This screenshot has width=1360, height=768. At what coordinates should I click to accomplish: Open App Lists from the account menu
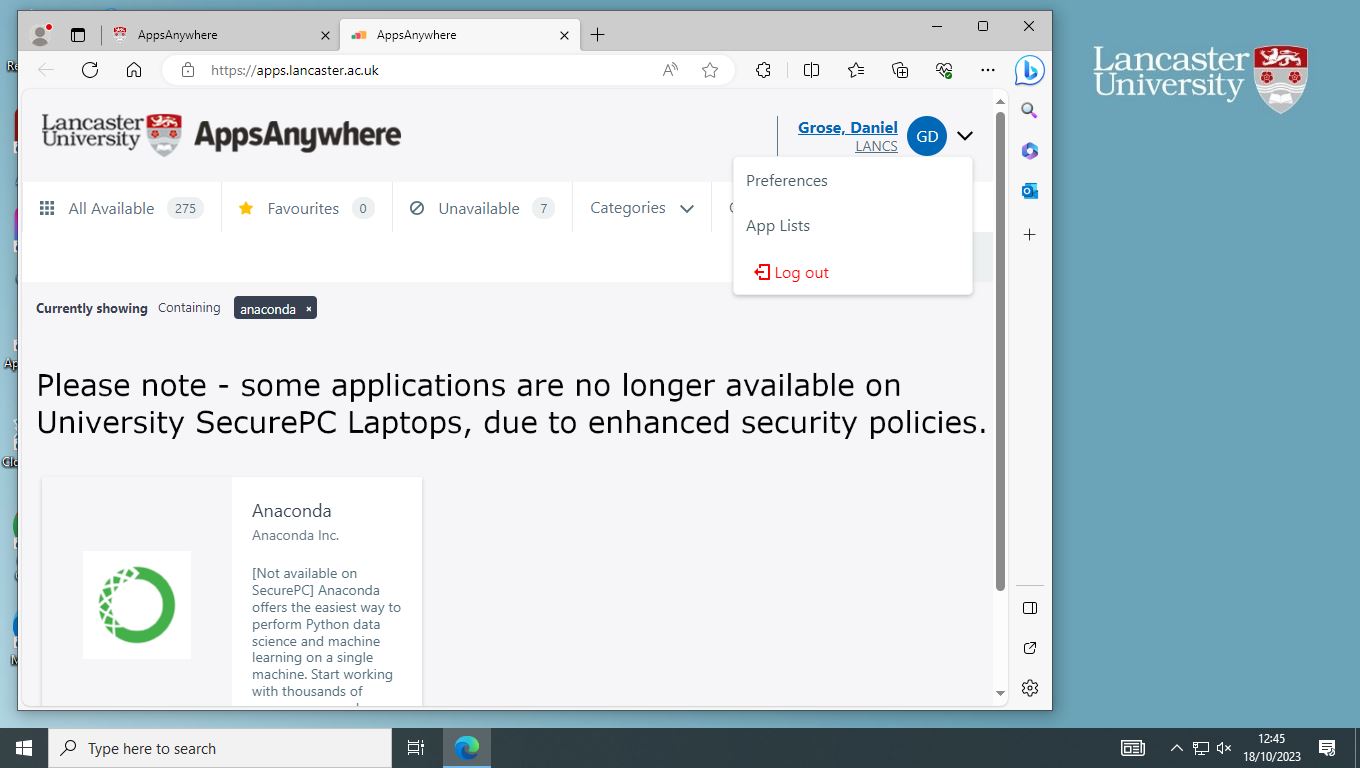click(x=778, y=225)
